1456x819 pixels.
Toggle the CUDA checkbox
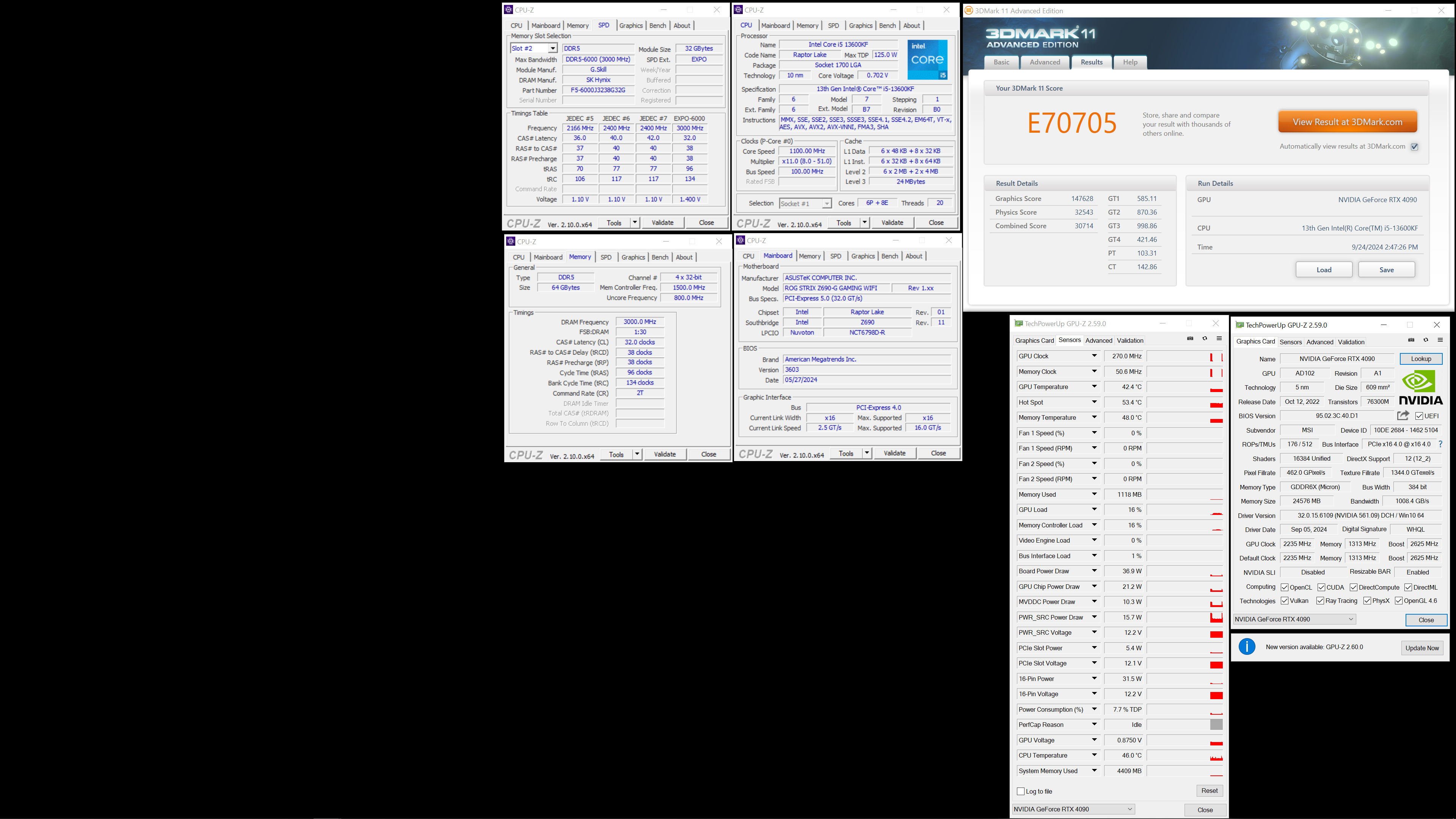[1321, 587]
